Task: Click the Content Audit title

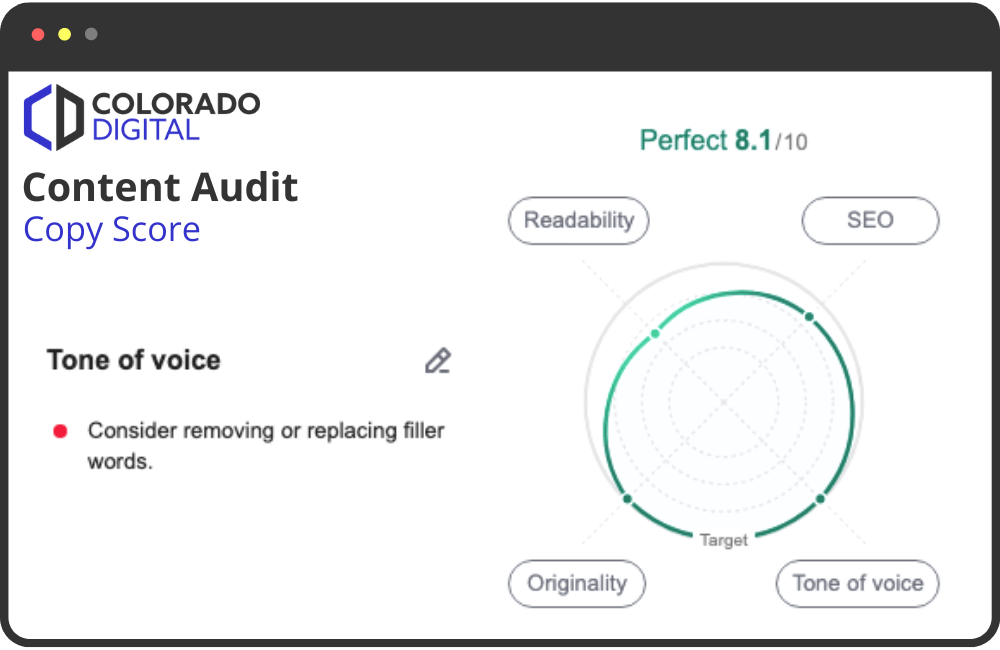Action: [x=161, y=188]
